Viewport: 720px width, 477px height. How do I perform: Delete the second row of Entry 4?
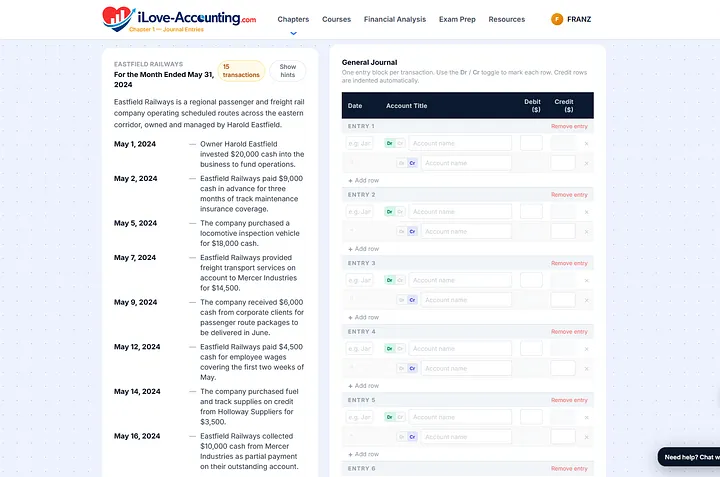[x=586, y=369]
